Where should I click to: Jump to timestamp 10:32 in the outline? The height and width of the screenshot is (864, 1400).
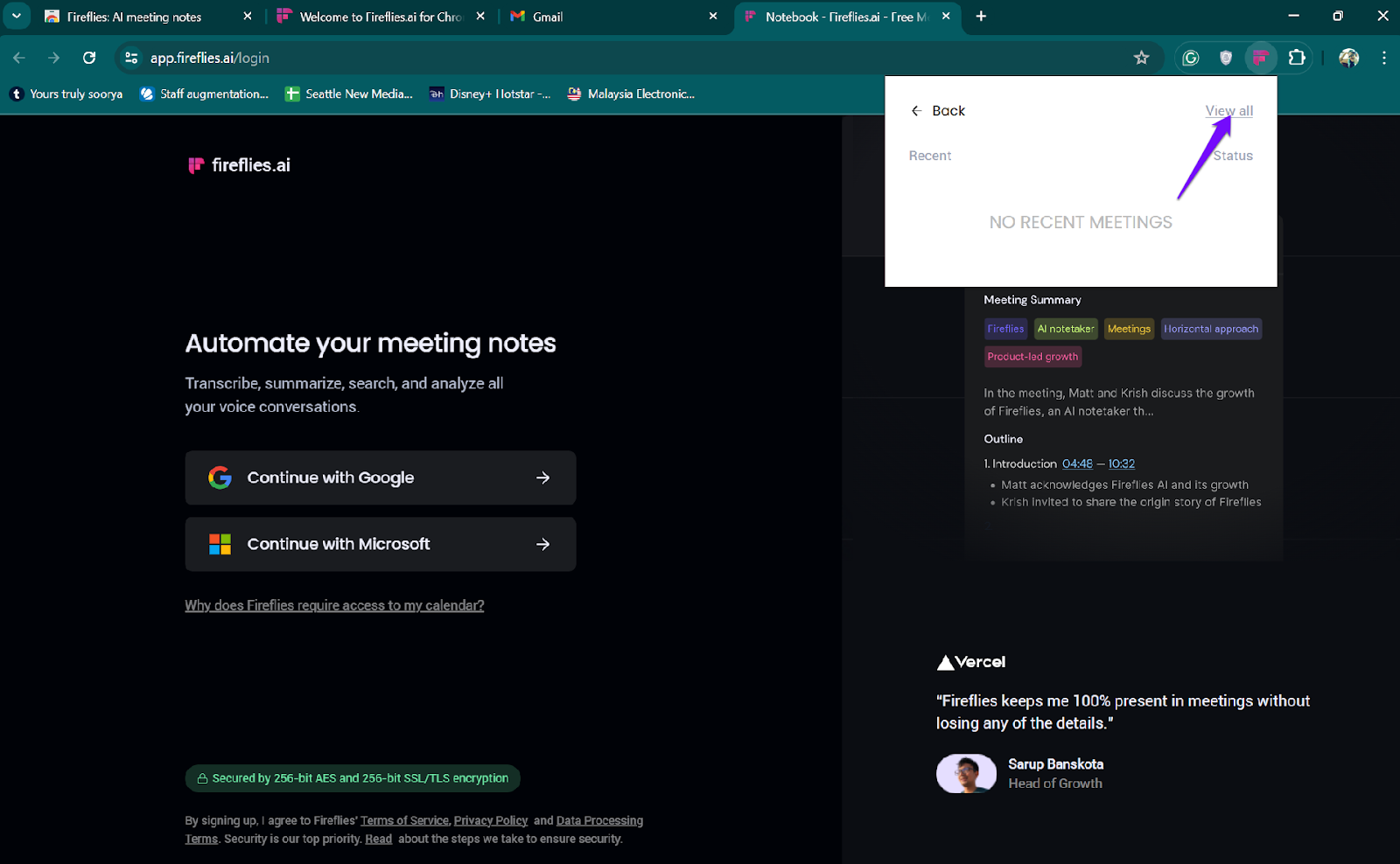click(1122, 464)
